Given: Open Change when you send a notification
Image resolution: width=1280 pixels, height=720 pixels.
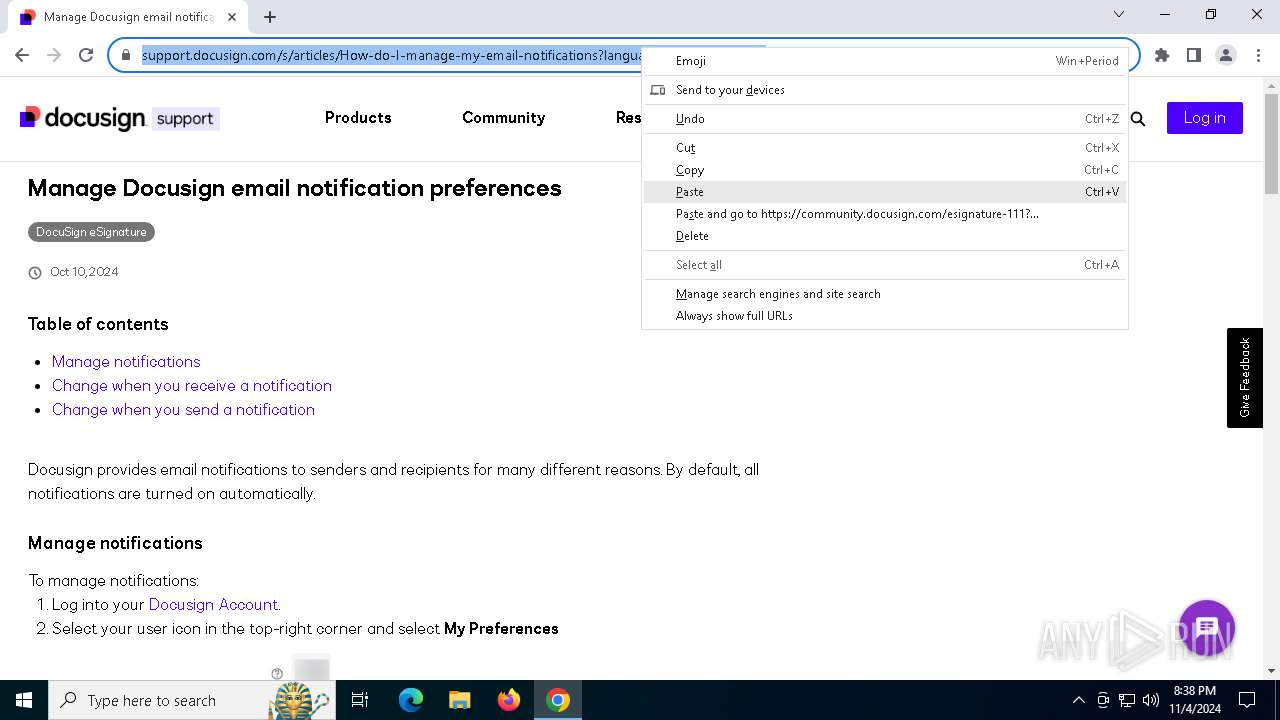Looking at the screenshot, I should [x=183, y=409].
